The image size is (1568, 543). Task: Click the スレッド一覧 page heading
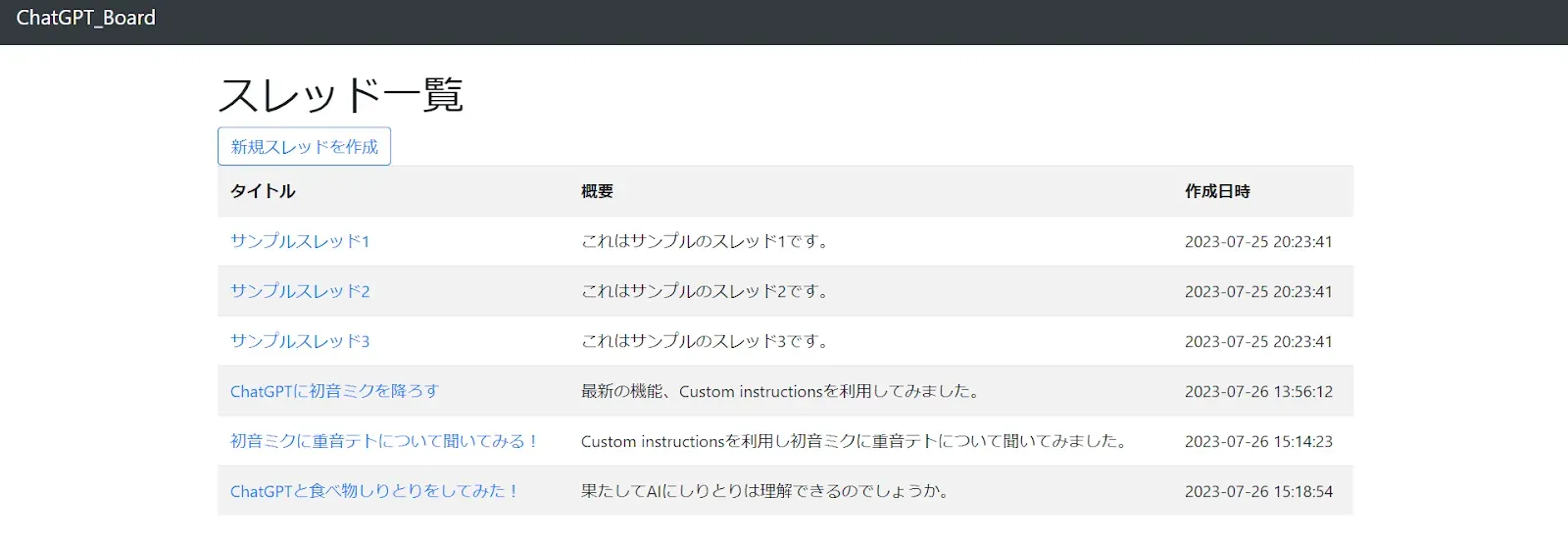tap(340, 95)
